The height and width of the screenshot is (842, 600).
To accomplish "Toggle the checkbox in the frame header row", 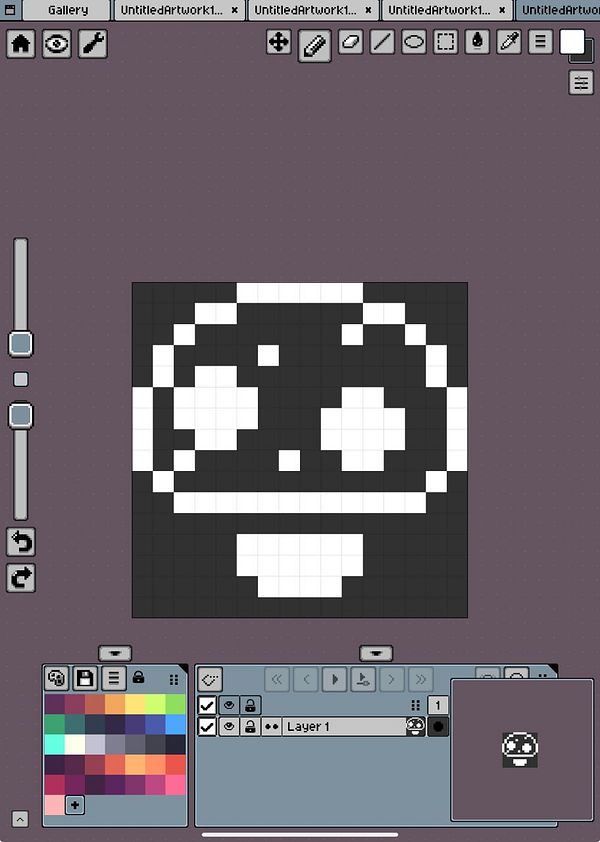I will [207, 705].
